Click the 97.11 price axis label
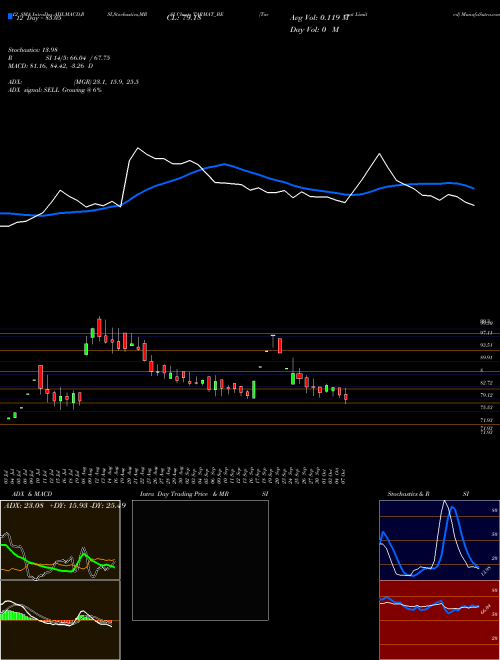Image resolution: width=500 pixels, height=660 pixels. (x=487, y=333)
